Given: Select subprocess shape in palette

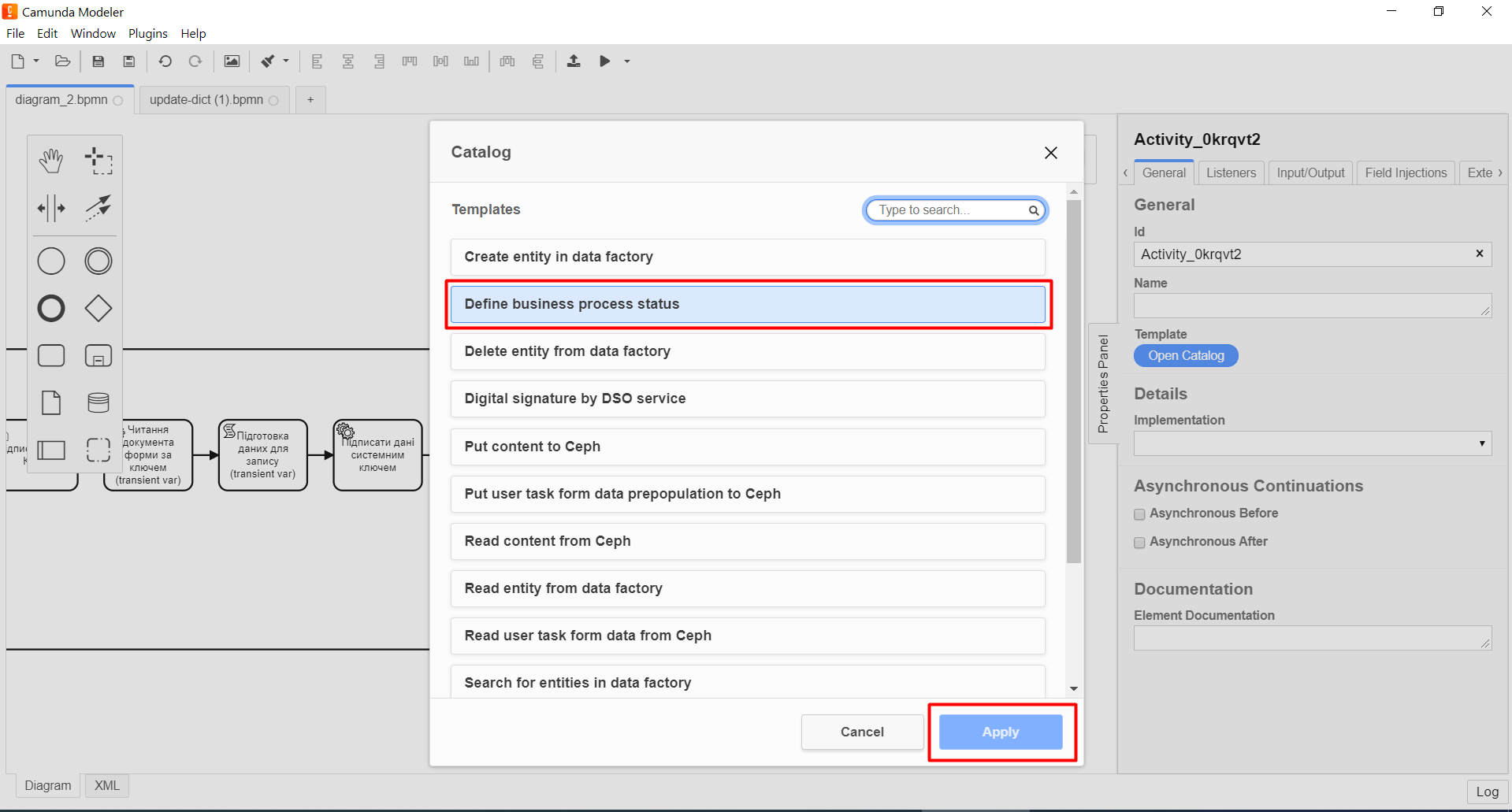Looking at the screenshot, I should click(98, 356).
